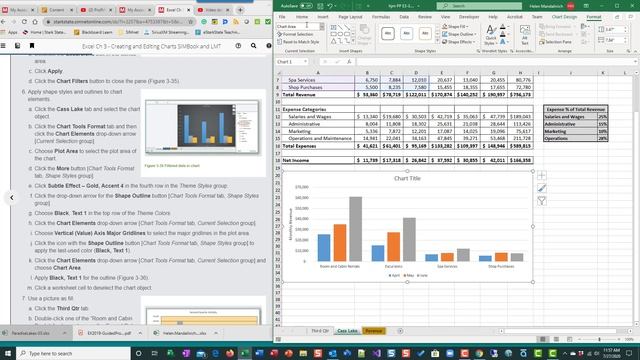Select Page Break Preview in status bar
The height and width of the screenshot is (360, 640).
click(569, 339)
